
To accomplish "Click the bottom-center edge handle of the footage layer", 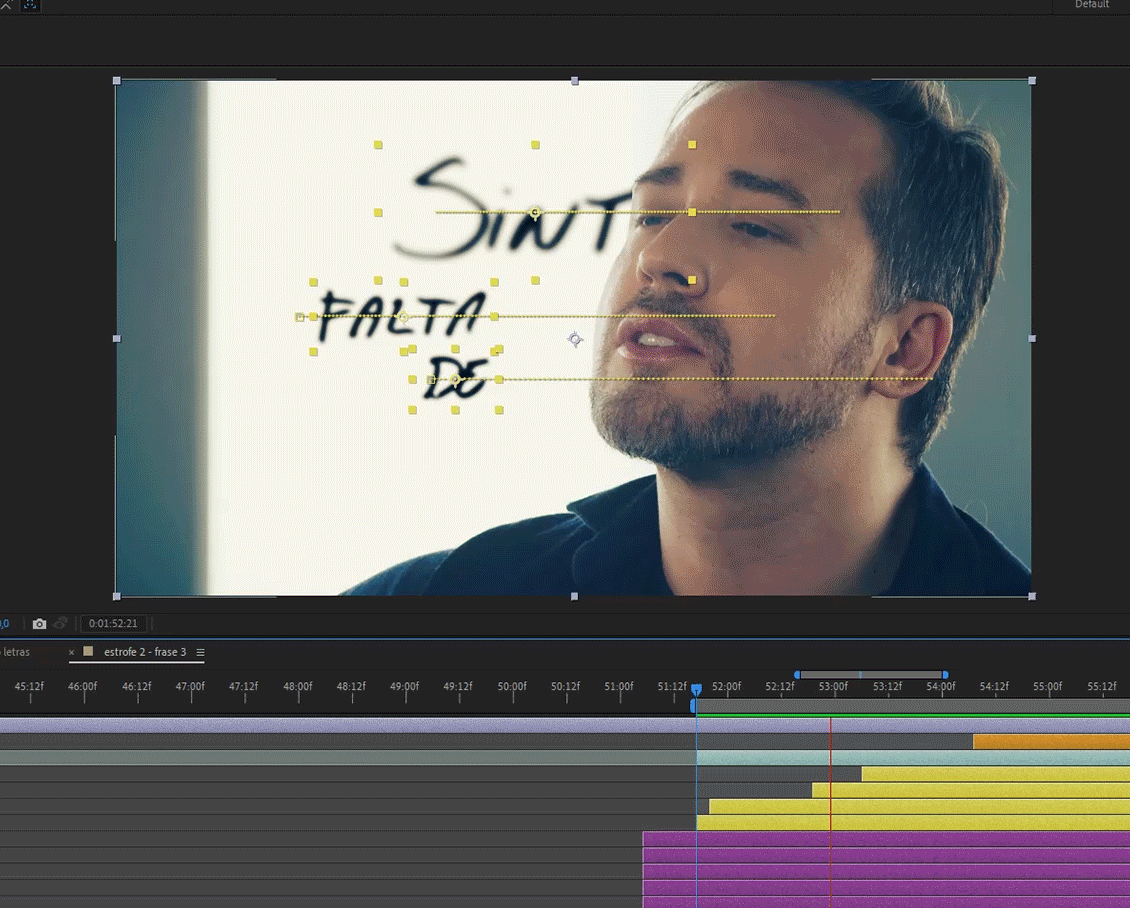I will 574,597.
